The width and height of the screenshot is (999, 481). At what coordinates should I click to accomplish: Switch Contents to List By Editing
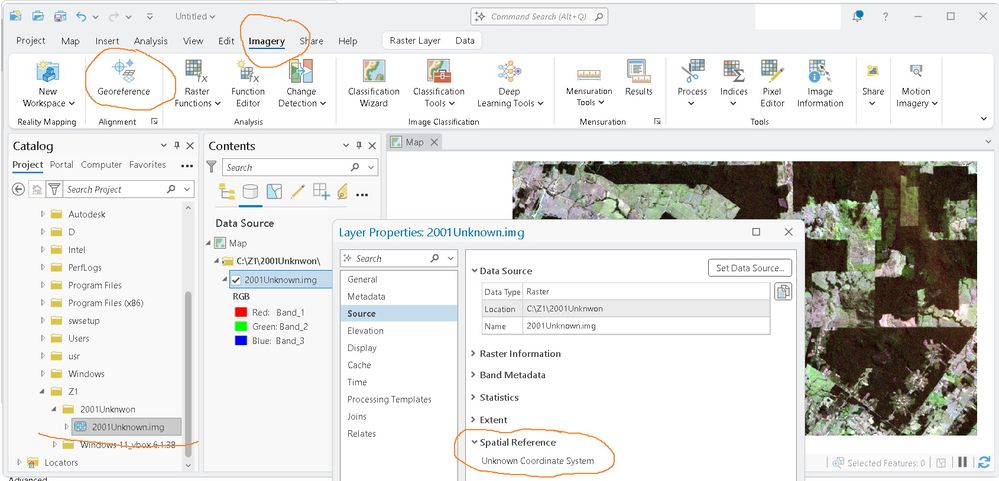pos(298,191)
